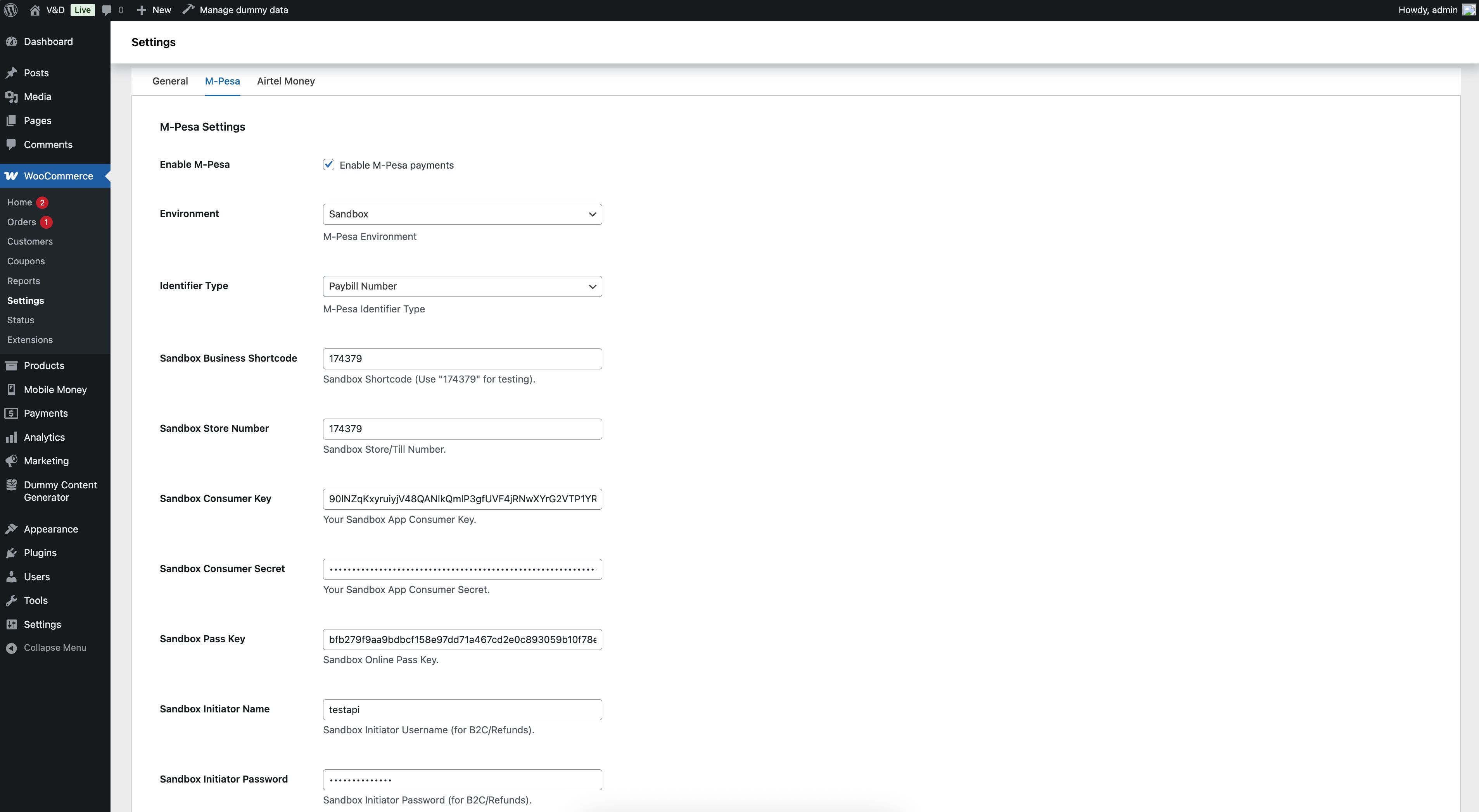Viewport: 1479px width, 812px height.
Task: Open the Analytics sidebar section
Action: point(44,437)
